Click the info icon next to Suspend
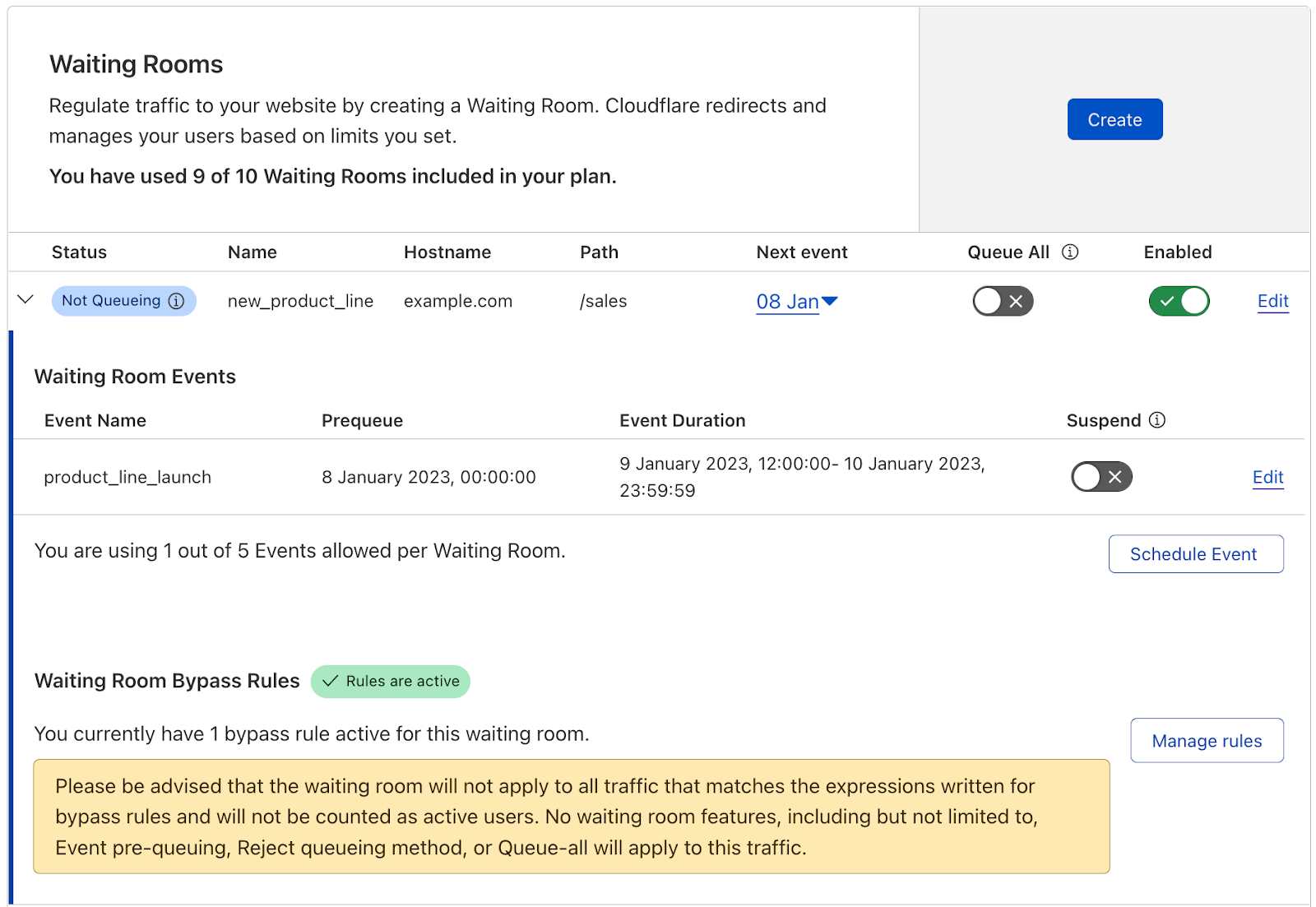 1156,420
